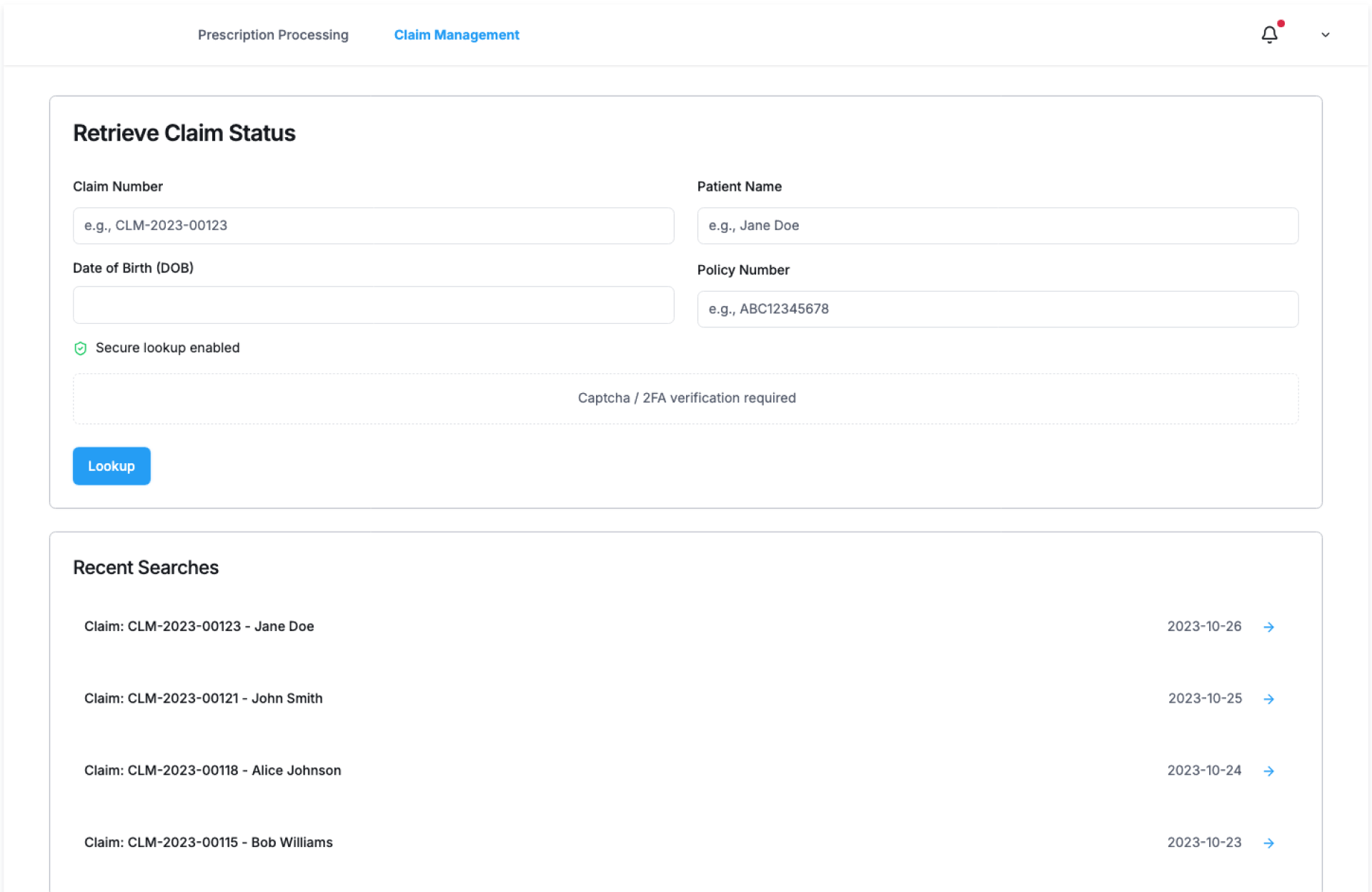Click the 2023-10-26 search date
Screen dimensions: 1372x892
point(1204,627)
